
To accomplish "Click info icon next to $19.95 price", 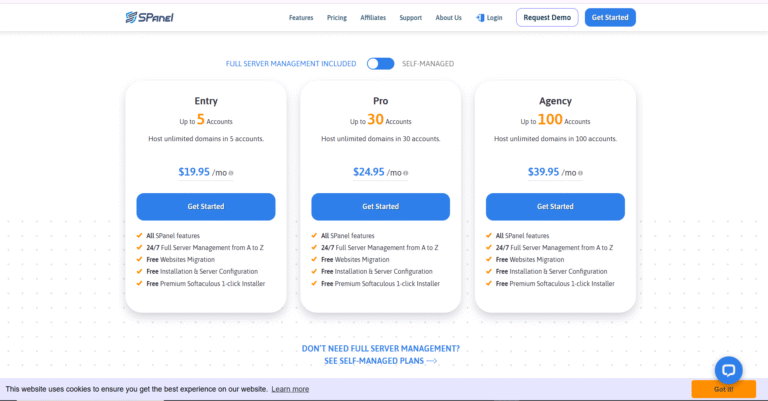I will [231, 173].
